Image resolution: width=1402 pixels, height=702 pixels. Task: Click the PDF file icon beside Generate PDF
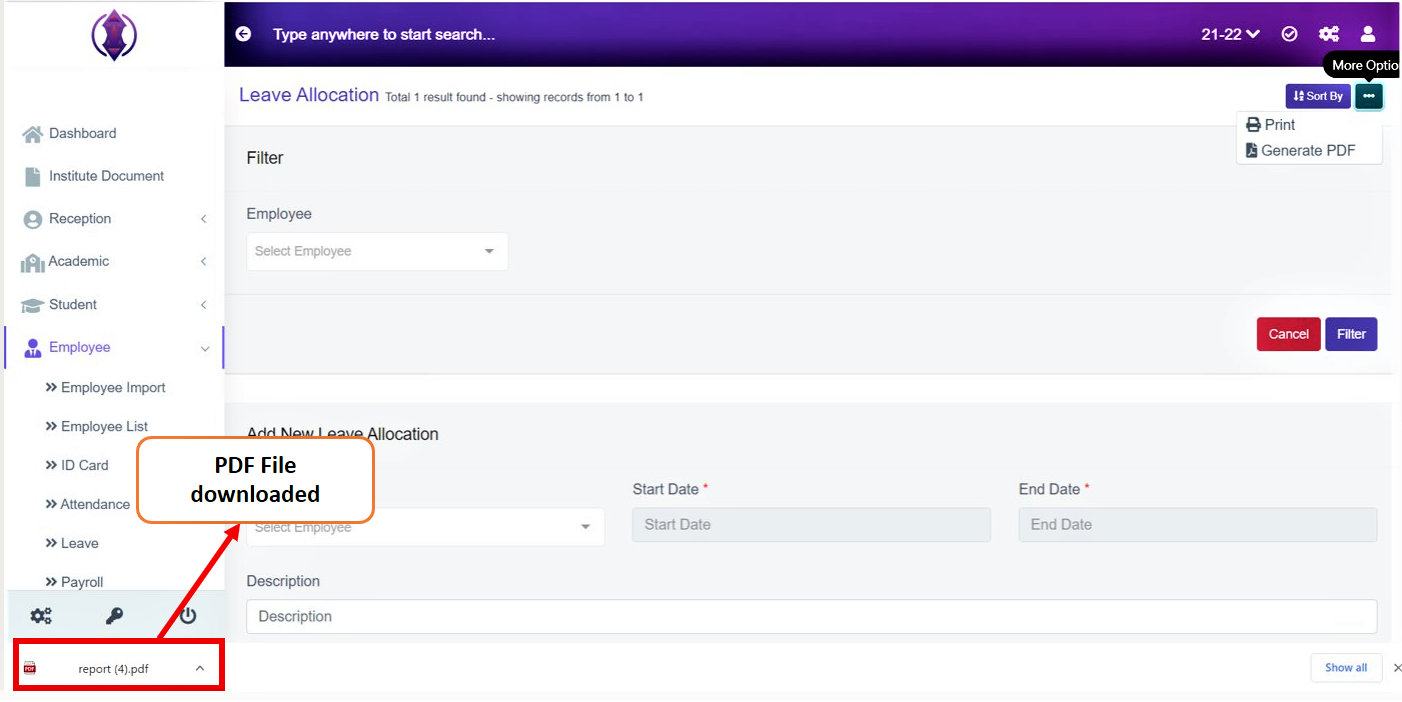click(x=1252, y=151)
